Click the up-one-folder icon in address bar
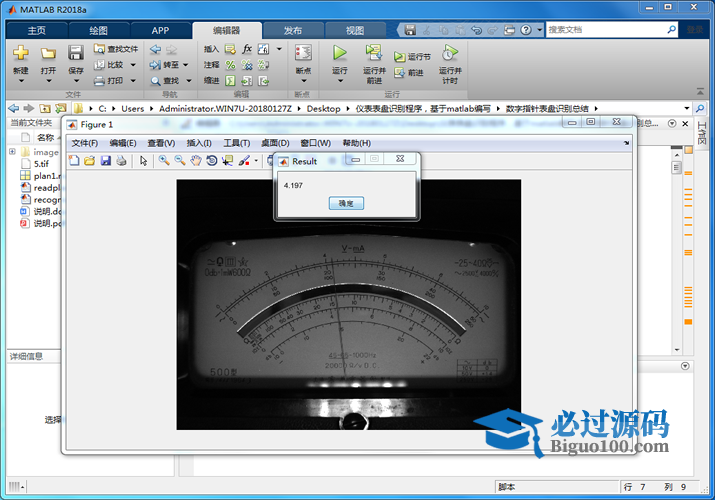This screenshot has width=715, height=500. click(x=45, y=108)
